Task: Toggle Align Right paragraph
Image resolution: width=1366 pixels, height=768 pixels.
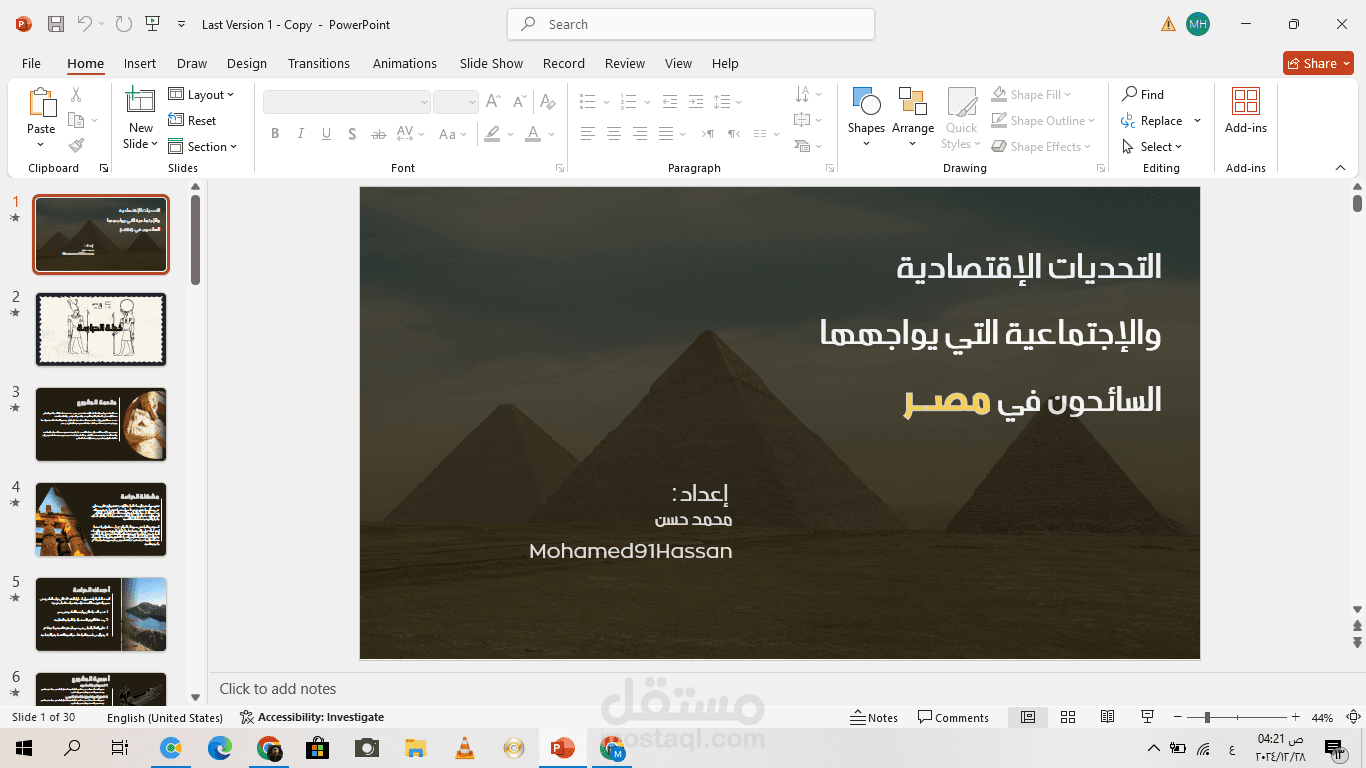Action: 640,134
